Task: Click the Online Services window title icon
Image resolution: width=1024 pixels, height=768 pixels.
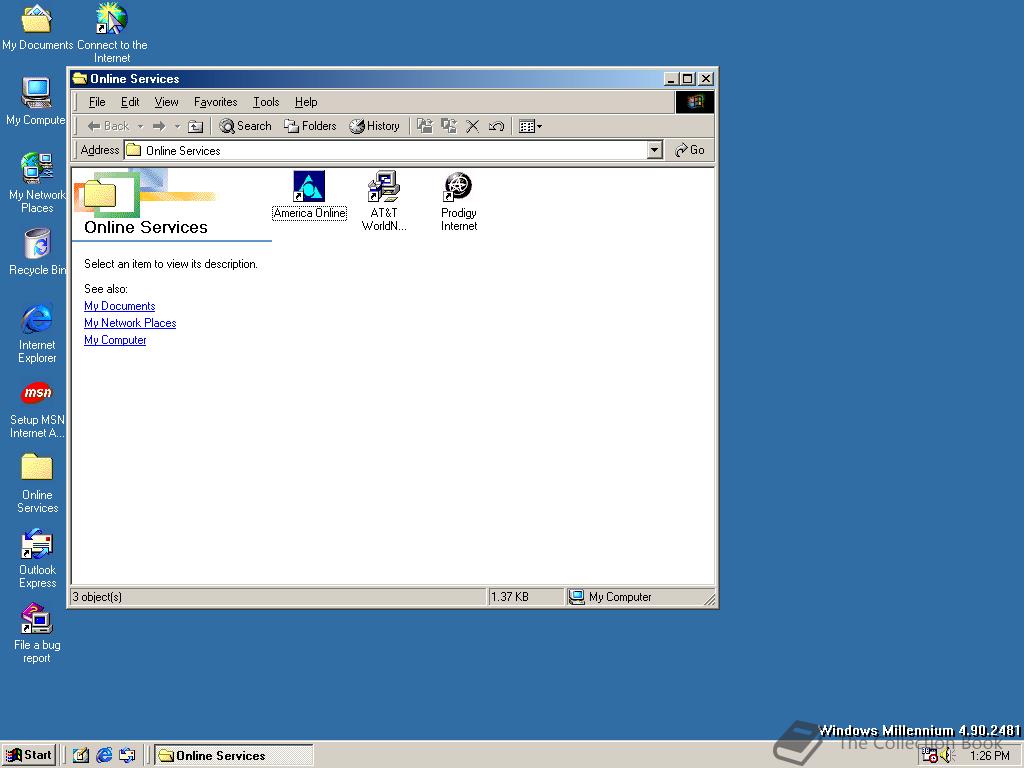Action: pyautogui.click(x=80, y=78)
